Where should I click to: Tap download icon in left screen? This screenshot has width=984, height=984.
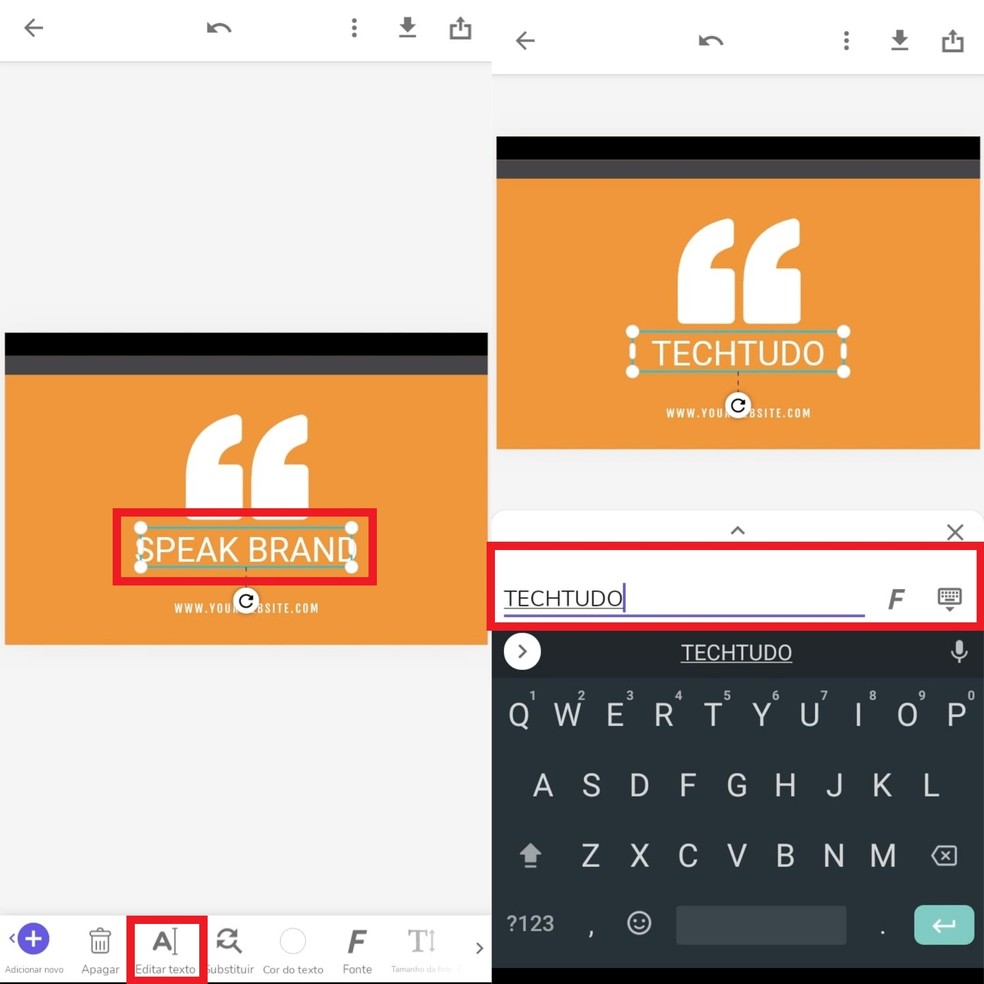[x=408, y=28]
